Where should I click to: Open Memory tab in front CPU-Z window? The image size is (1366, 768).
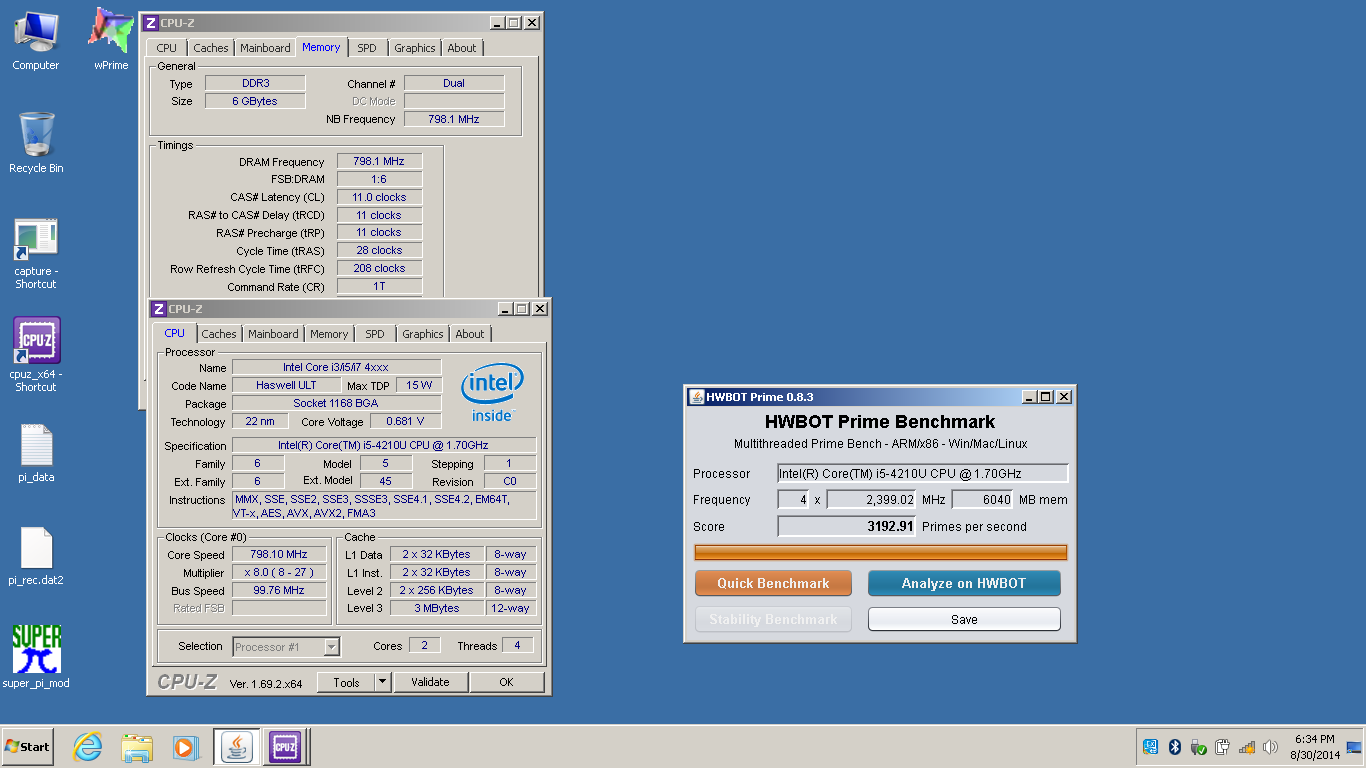pyautogui.click(x=329, y=334)
